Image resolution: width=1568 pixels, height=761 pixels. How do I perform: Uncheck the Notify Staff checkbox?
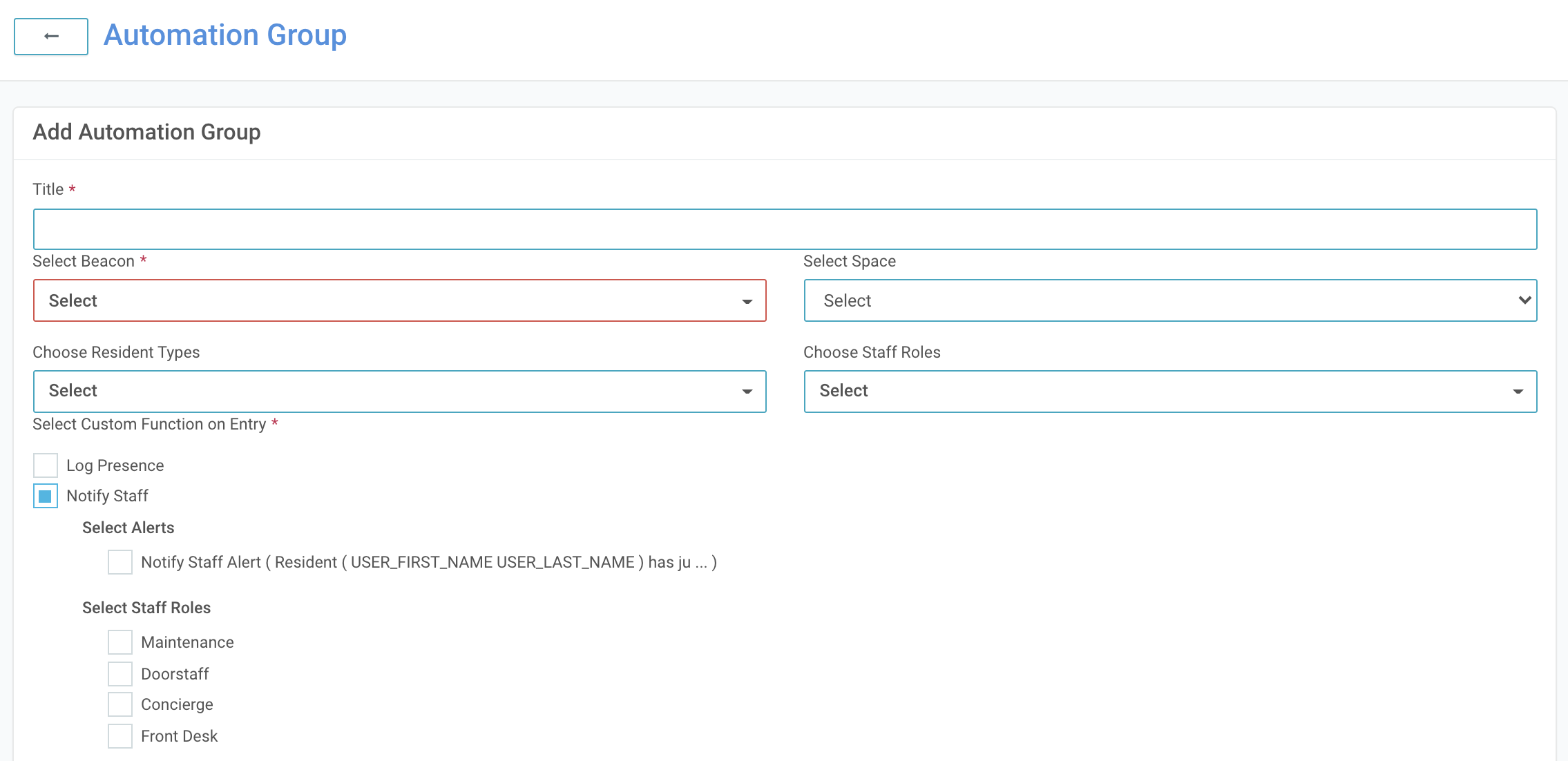coord(46,496)
